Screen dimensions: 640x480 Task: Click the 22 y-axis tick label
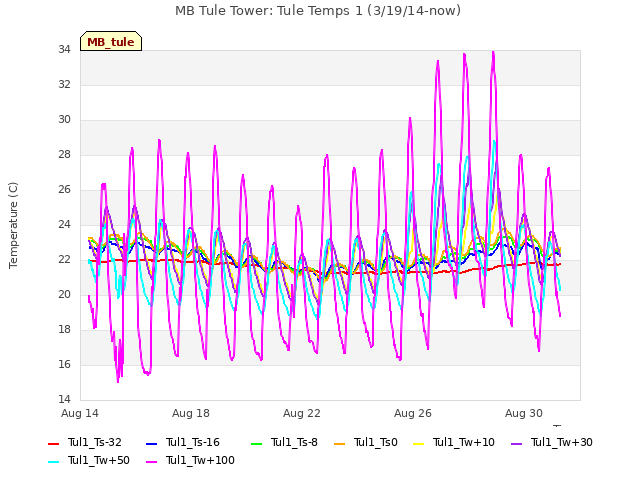tap(64, 260)
